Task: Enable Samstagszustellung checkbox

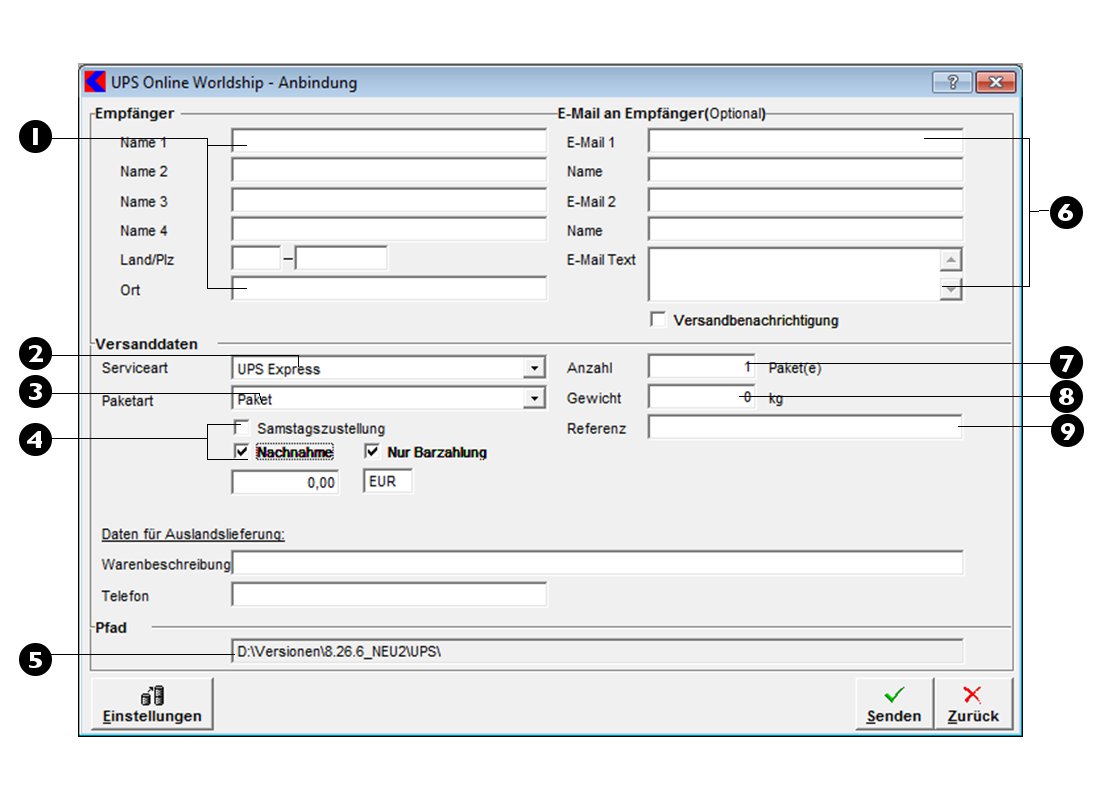Action: (241, 427)
